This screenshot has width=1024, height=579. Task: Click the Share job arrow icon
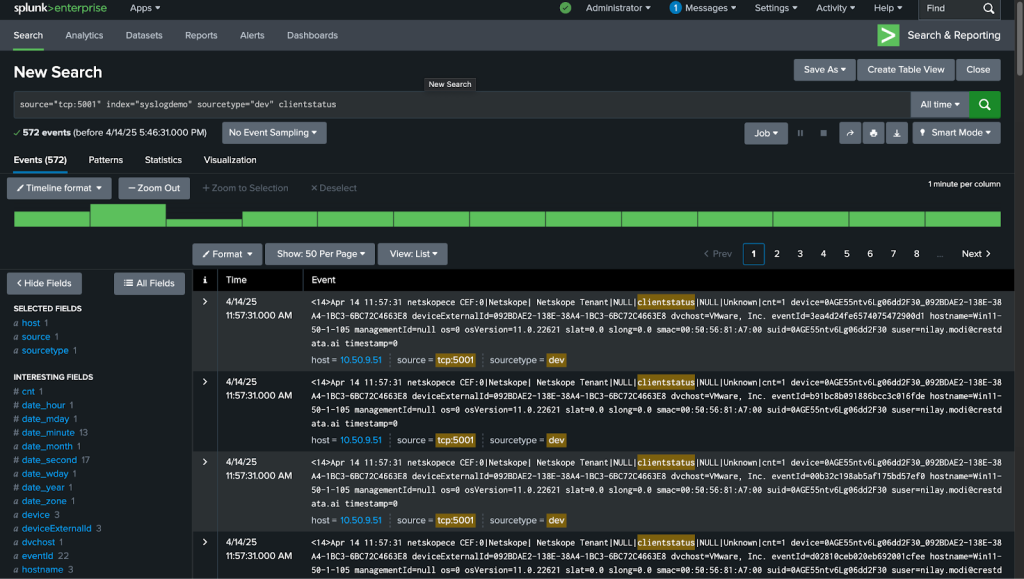tap(850, 133)
